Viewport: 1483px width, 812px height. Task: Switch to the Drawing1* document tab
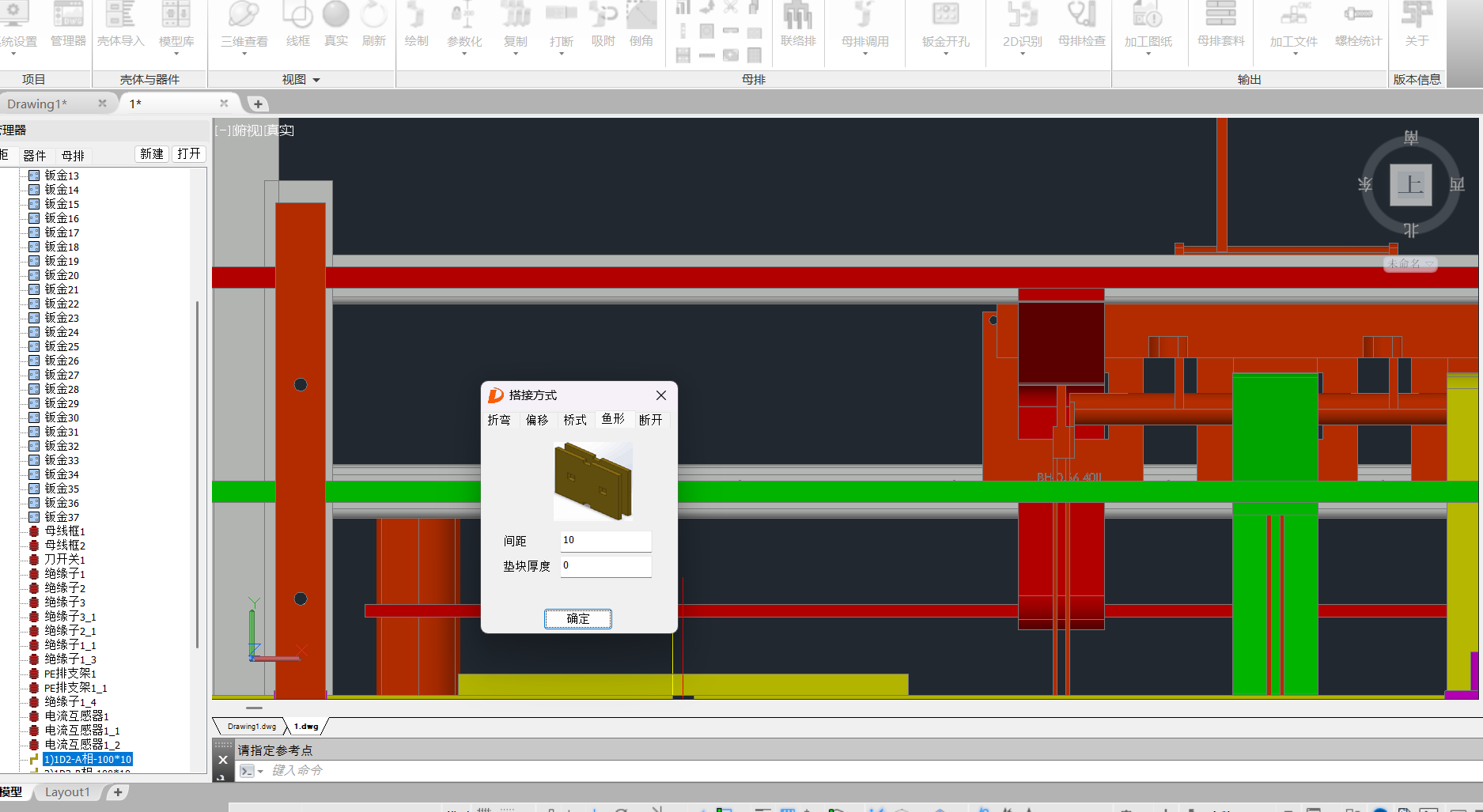[37, 104]
